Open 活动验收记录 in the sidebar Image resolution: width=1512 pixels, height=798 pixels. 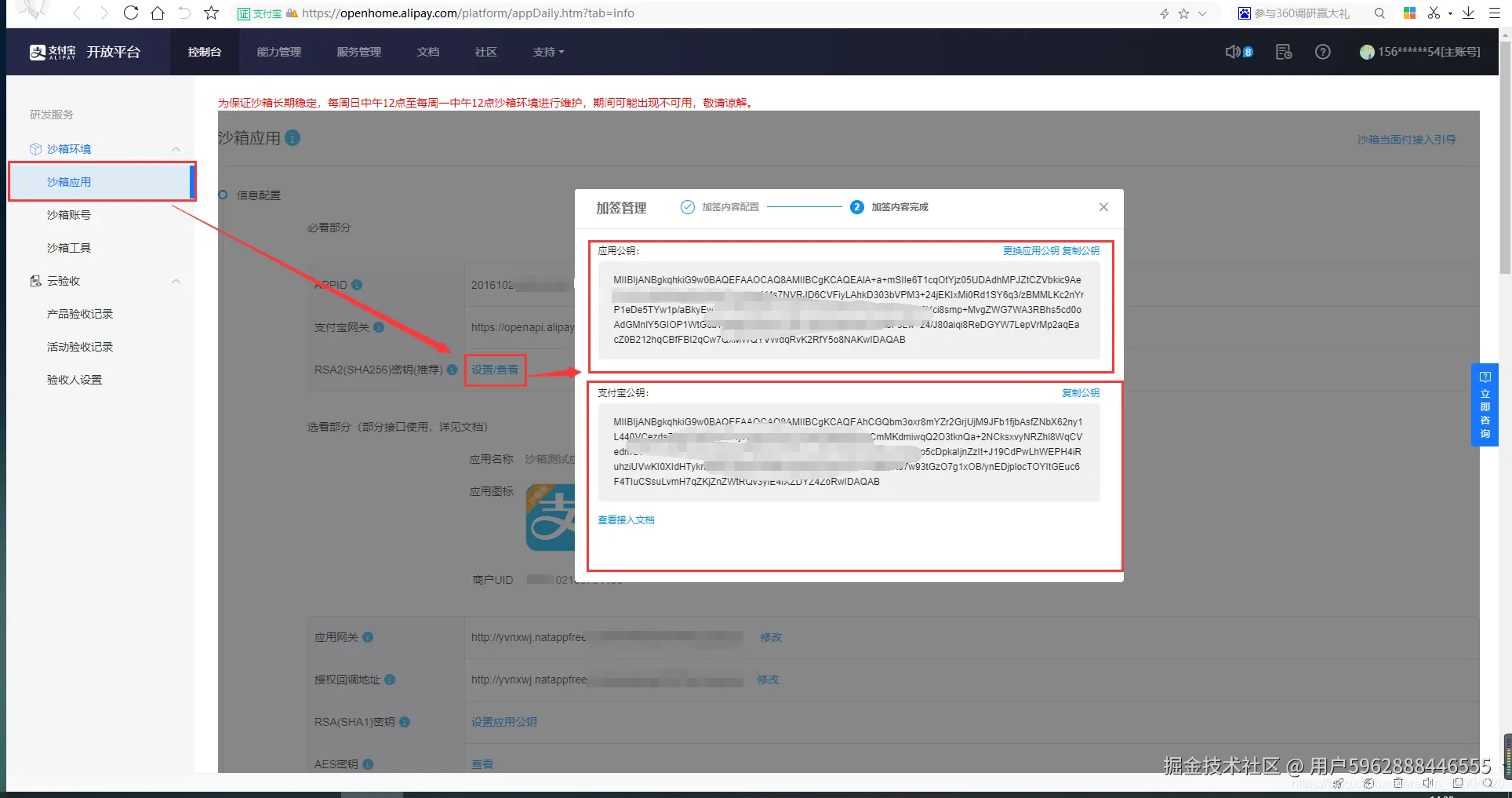tap(80, 347)
